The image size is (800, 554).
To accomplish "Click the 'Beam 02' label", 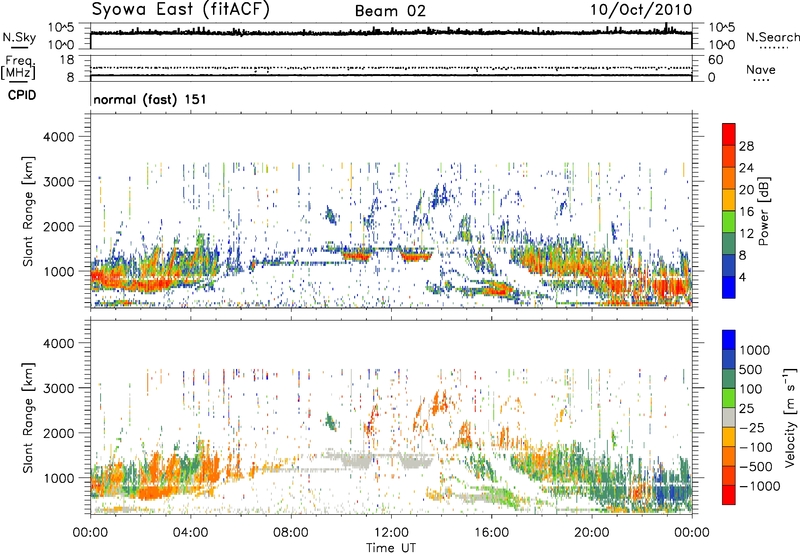I will [x=390, y=11].
